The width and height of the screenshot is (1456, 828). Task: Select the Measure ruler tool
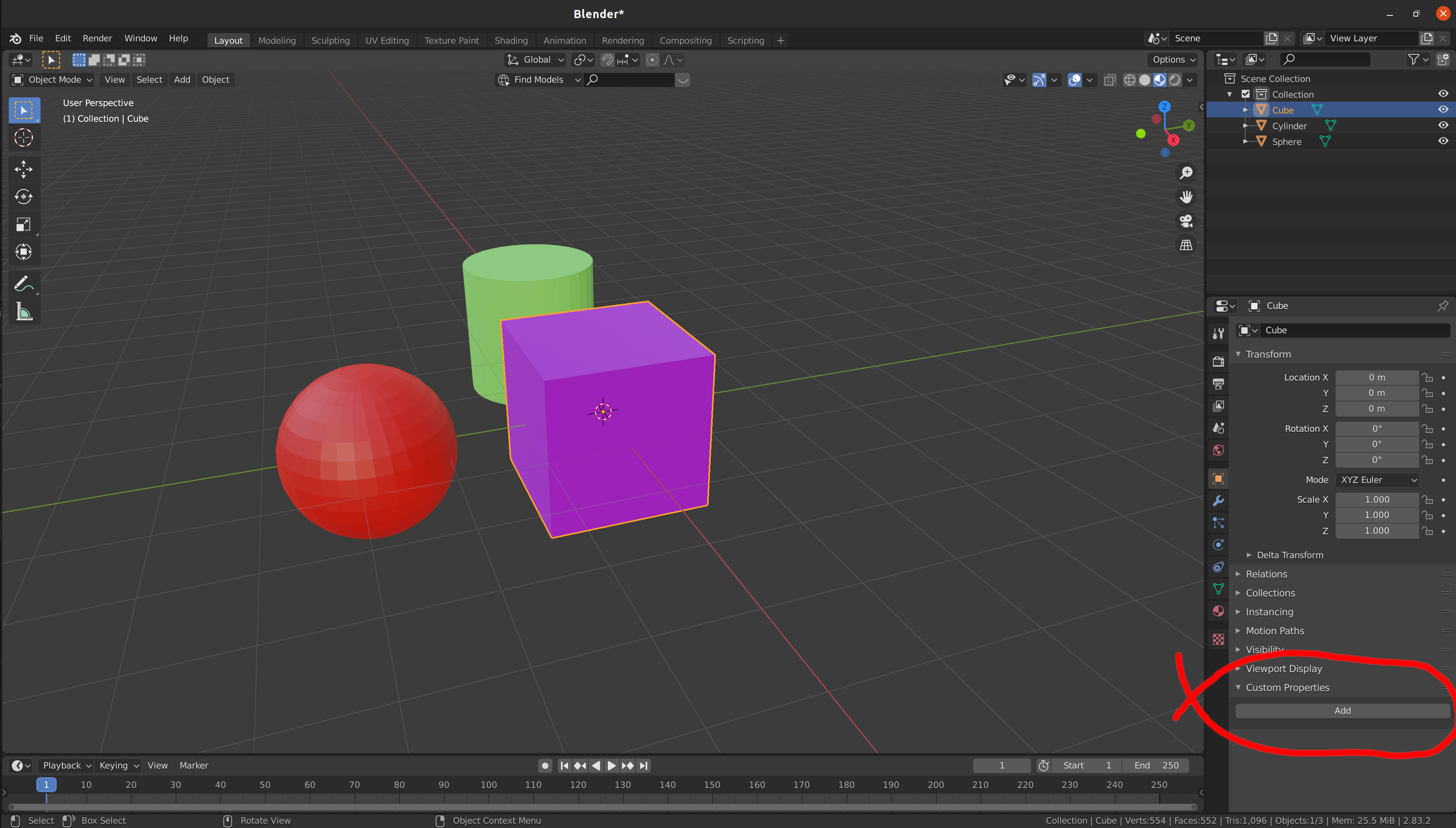point(24,311)
